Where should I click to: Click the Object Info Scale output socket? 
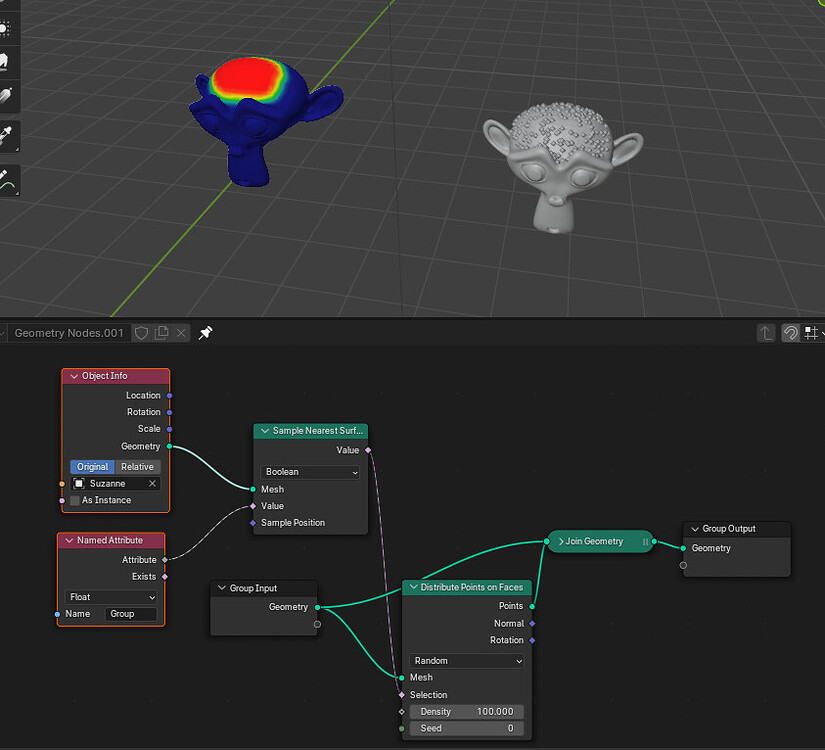[169, 429]
